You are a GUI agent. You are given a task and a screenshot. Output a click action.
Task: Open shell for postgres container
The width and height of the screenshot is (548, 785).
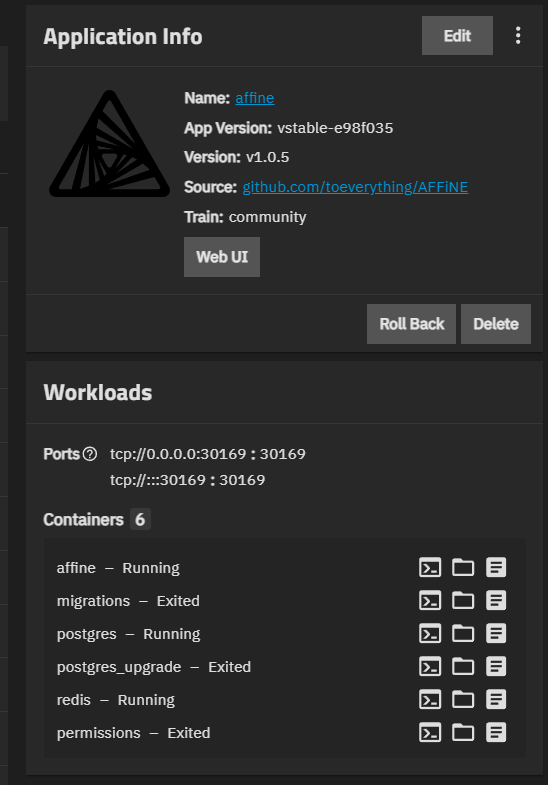pyautogui.click(x=430, y=634)
